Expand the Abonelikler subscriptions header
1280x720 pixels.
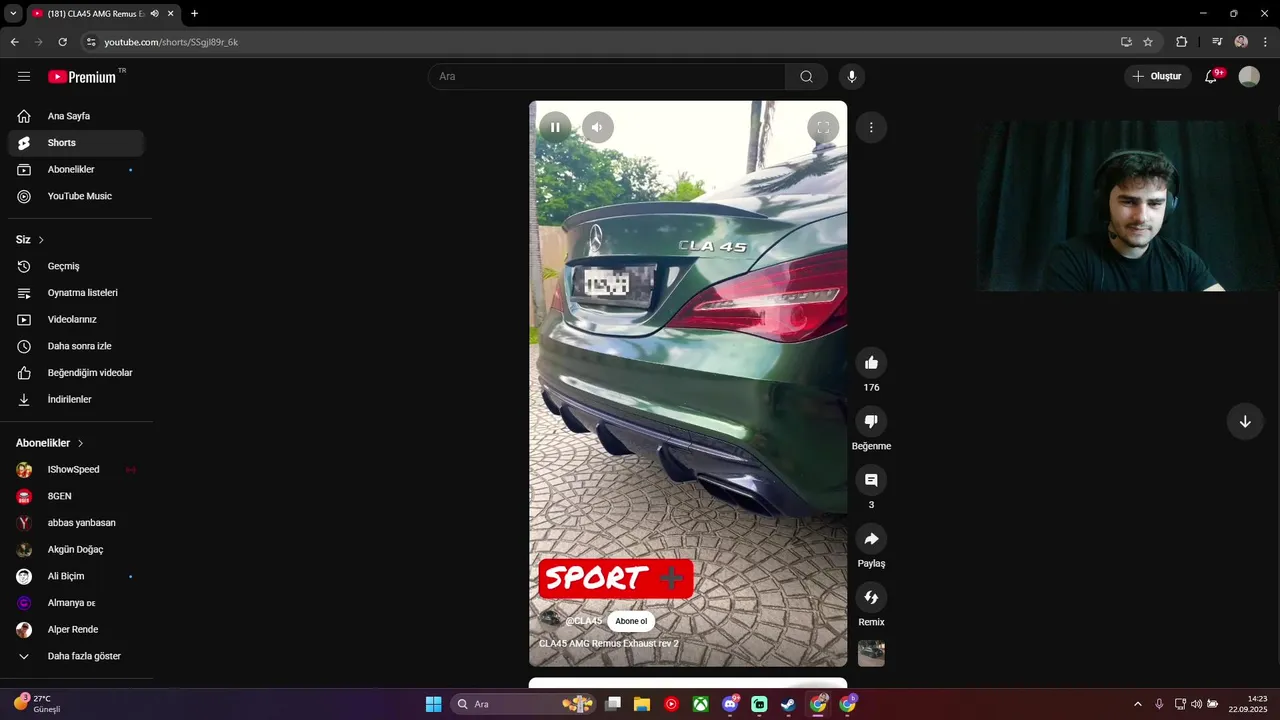click(50, 443)
